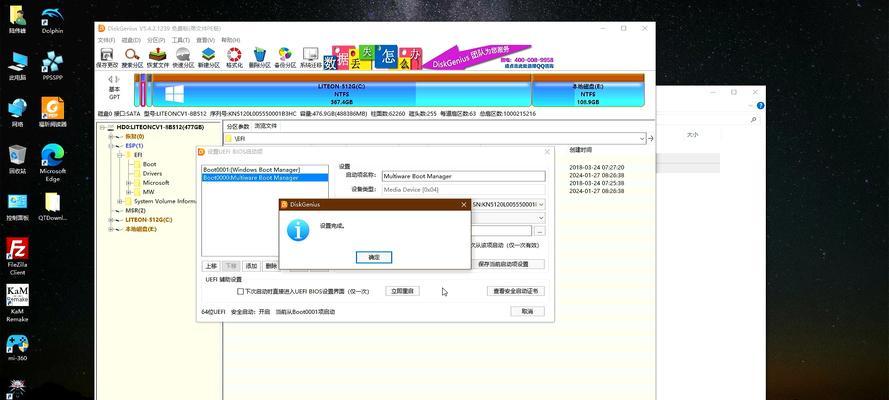Open the Control Panel (控制面板) desktop icon
Viewport: 889px width, 400px height.
point(18,206)
